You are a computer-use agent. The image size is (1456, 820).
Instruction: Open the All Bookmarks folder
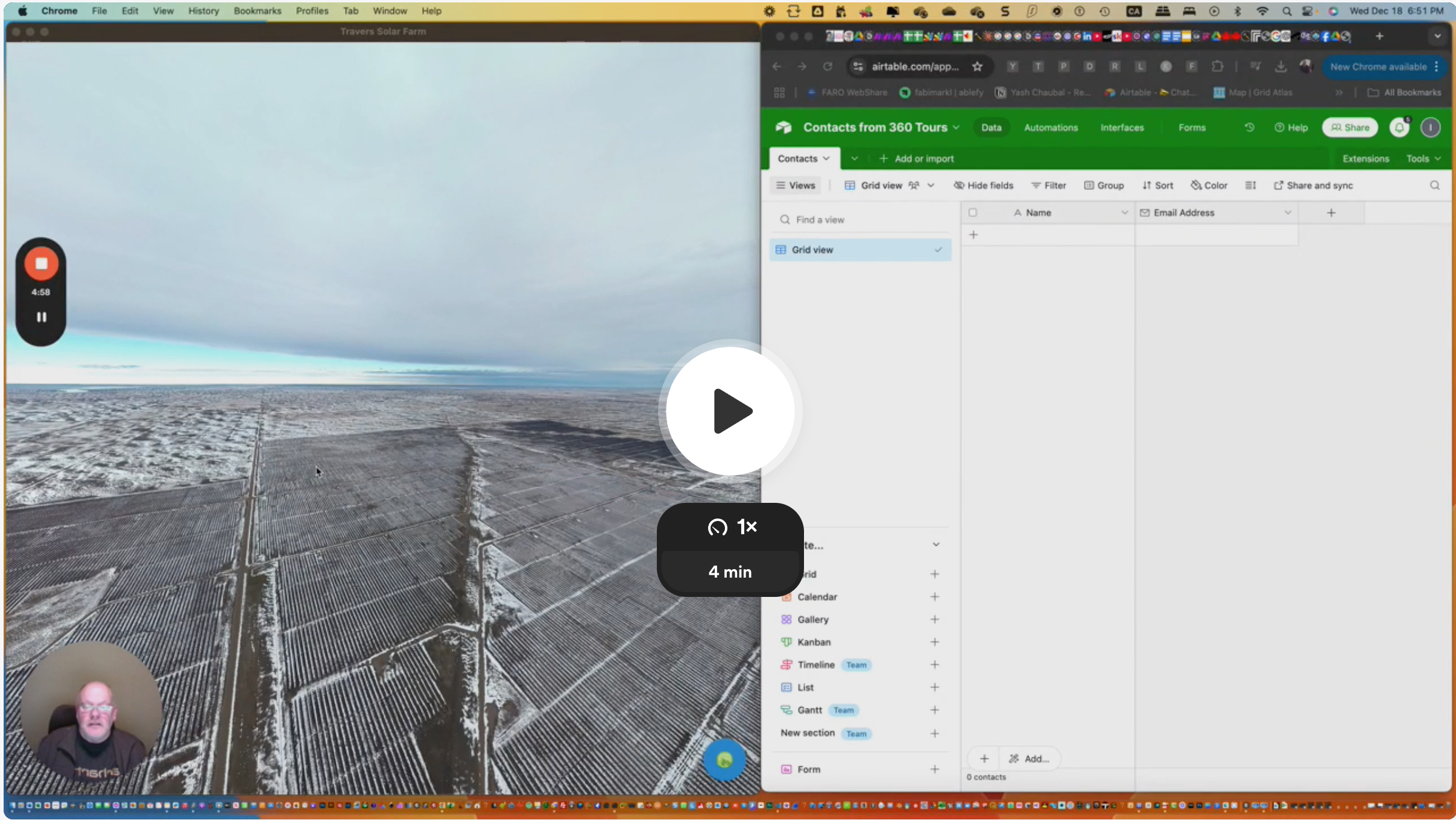(1404, 92)
